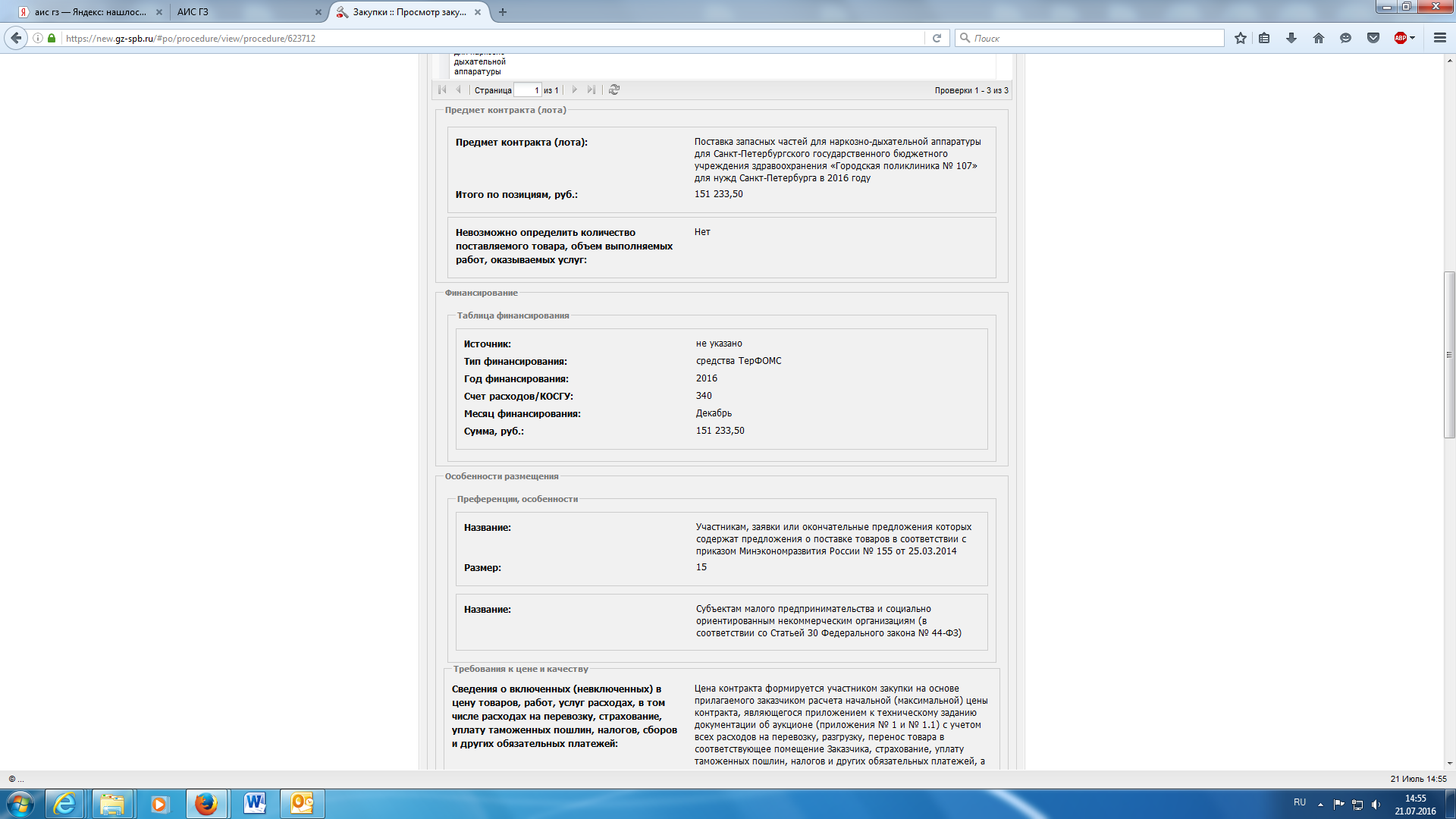Save page to Pocket

tap(1373, 38)
